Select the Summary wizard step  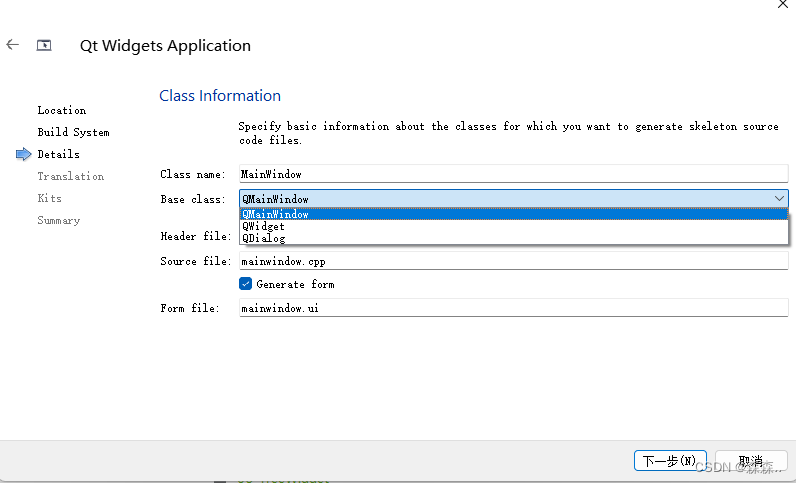[x=58, y=220]
